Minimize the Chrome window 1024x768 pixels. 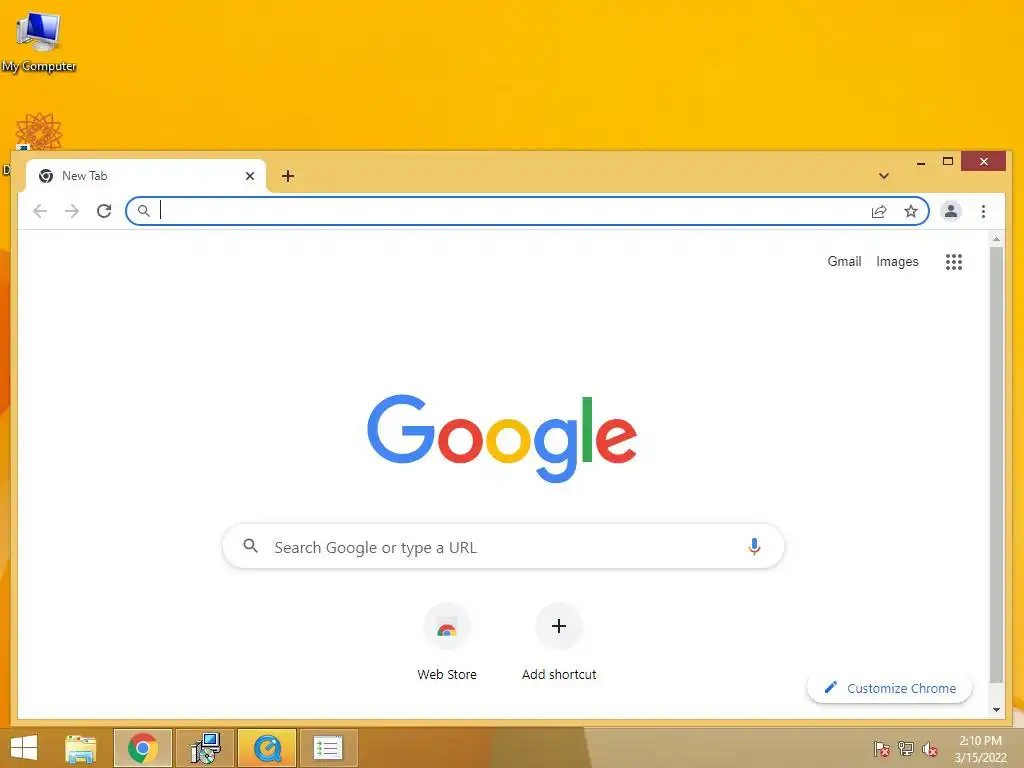[921, 162]
